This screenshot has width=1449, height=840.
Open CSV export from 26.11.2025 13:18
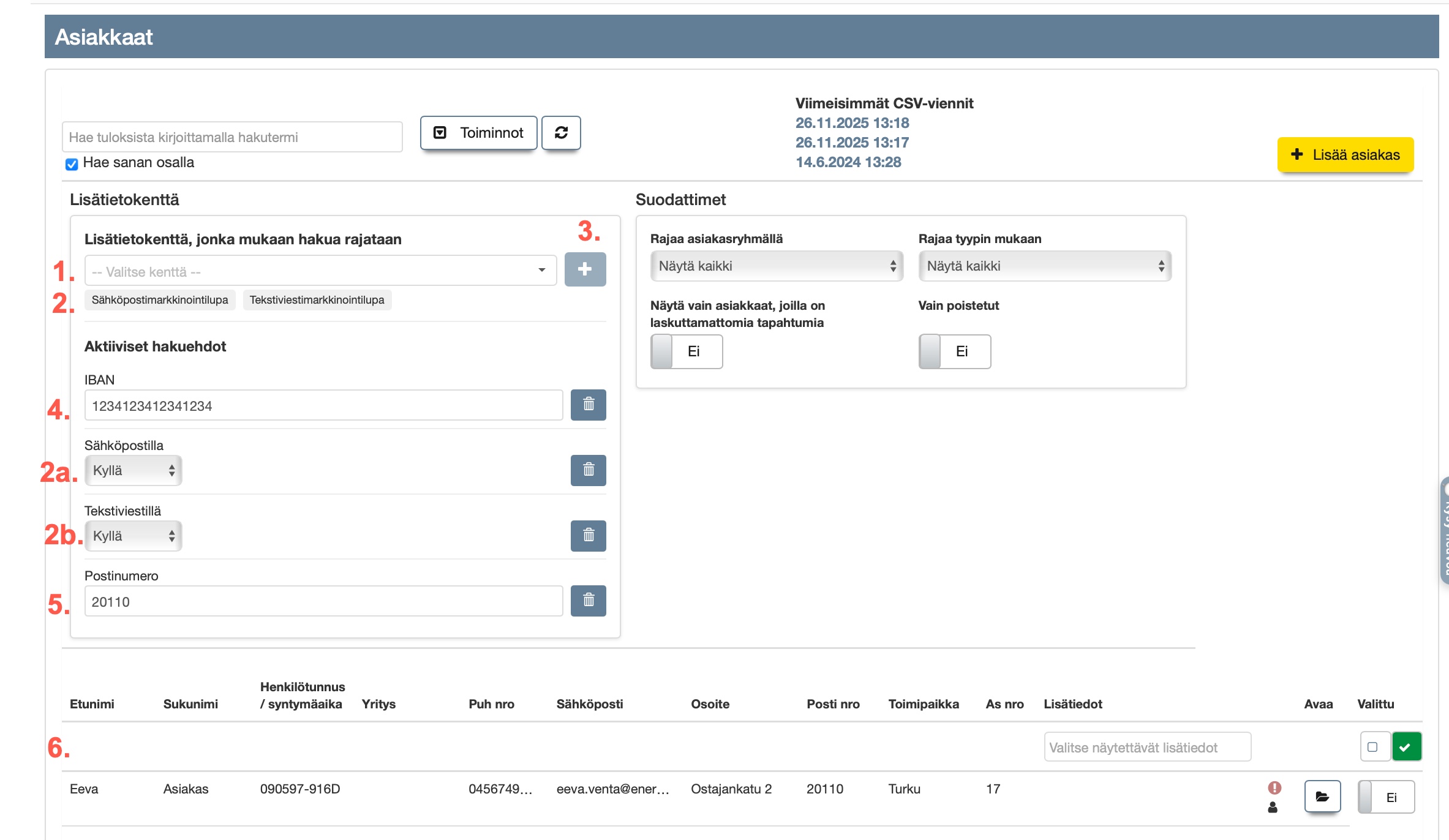pyautogui.click(x=852, y=123)
